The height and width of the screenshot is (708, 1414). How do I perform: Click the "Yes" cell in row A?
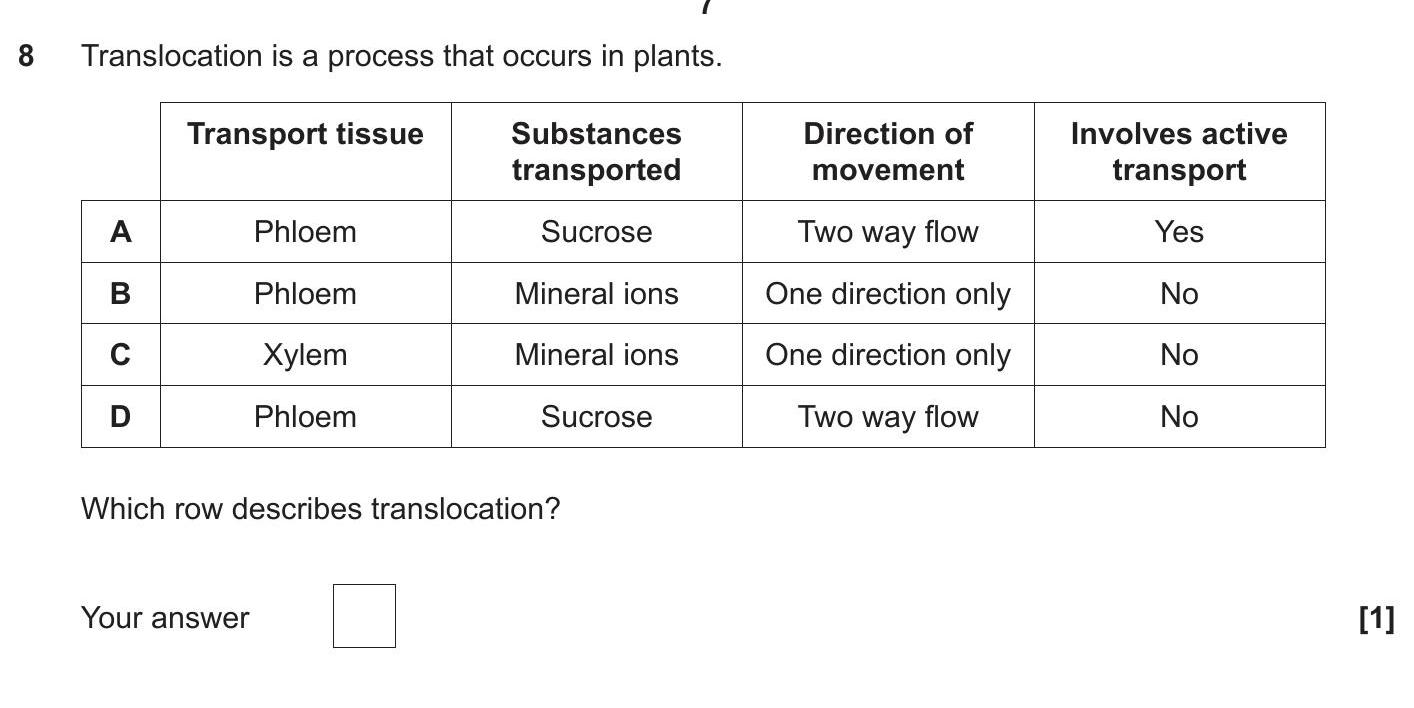(1179, 232)
